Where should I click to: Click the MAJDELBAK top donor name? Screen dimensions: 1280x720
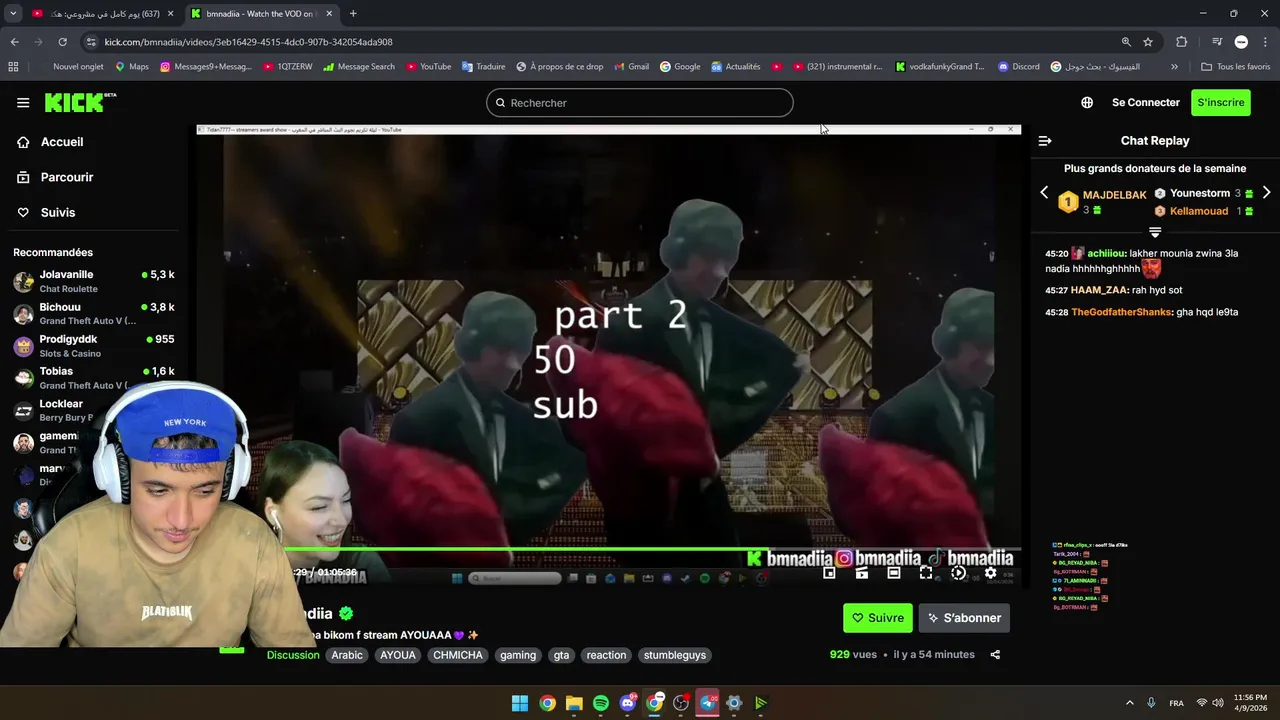(x=1114, y=195)
